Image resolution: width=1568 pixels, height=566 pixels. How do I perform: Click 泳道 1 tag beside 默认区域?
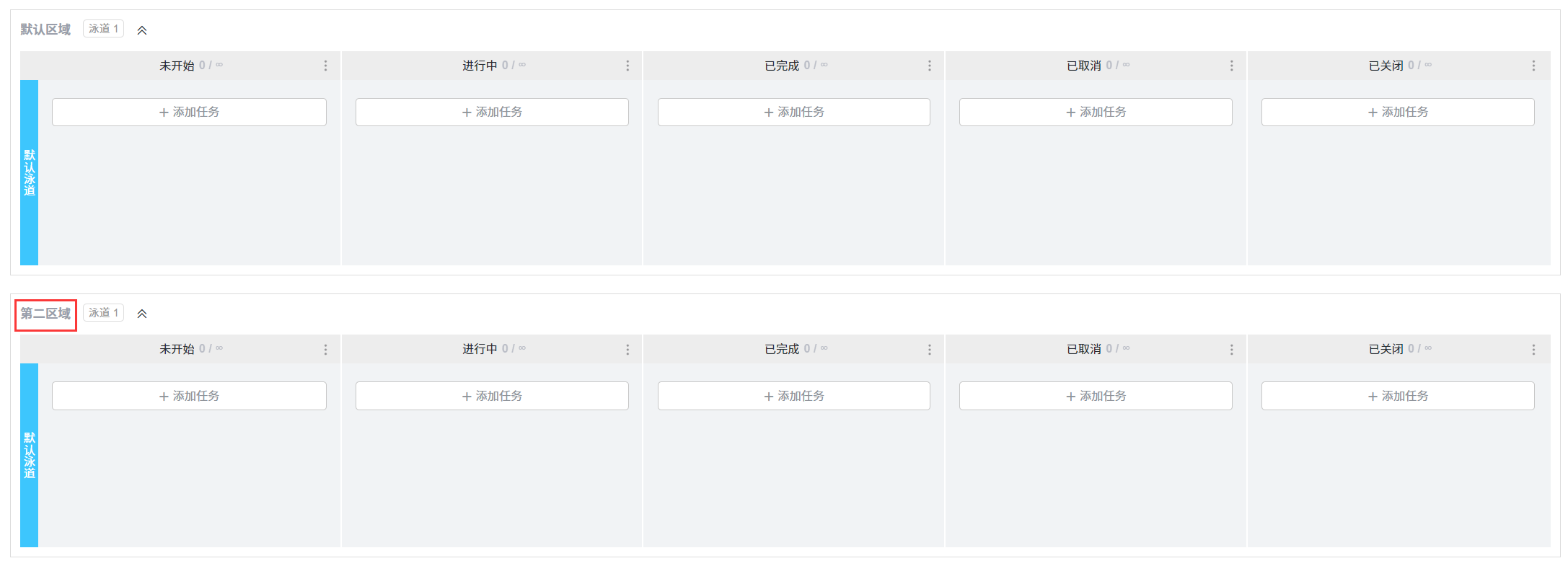tap(103, 29)
